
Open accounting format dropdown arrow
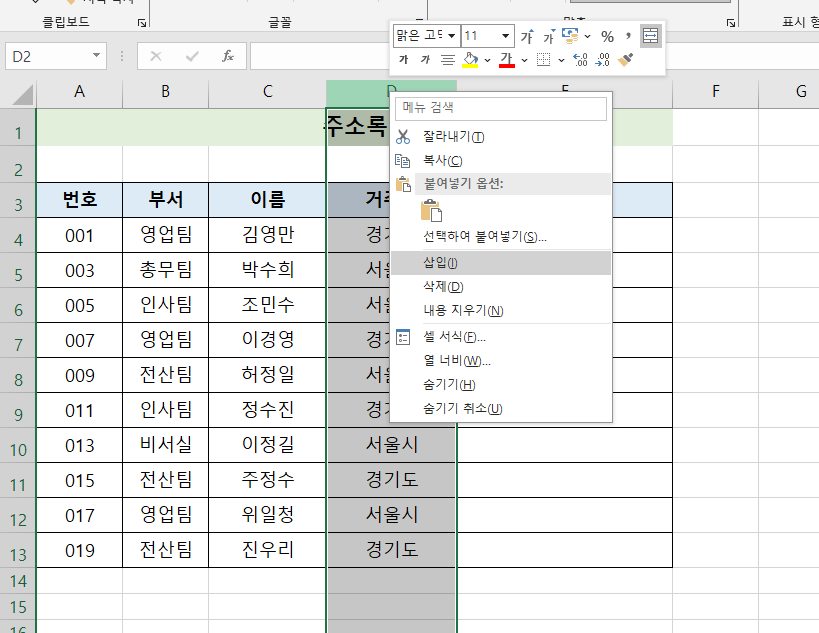click(x=588, y=37)
